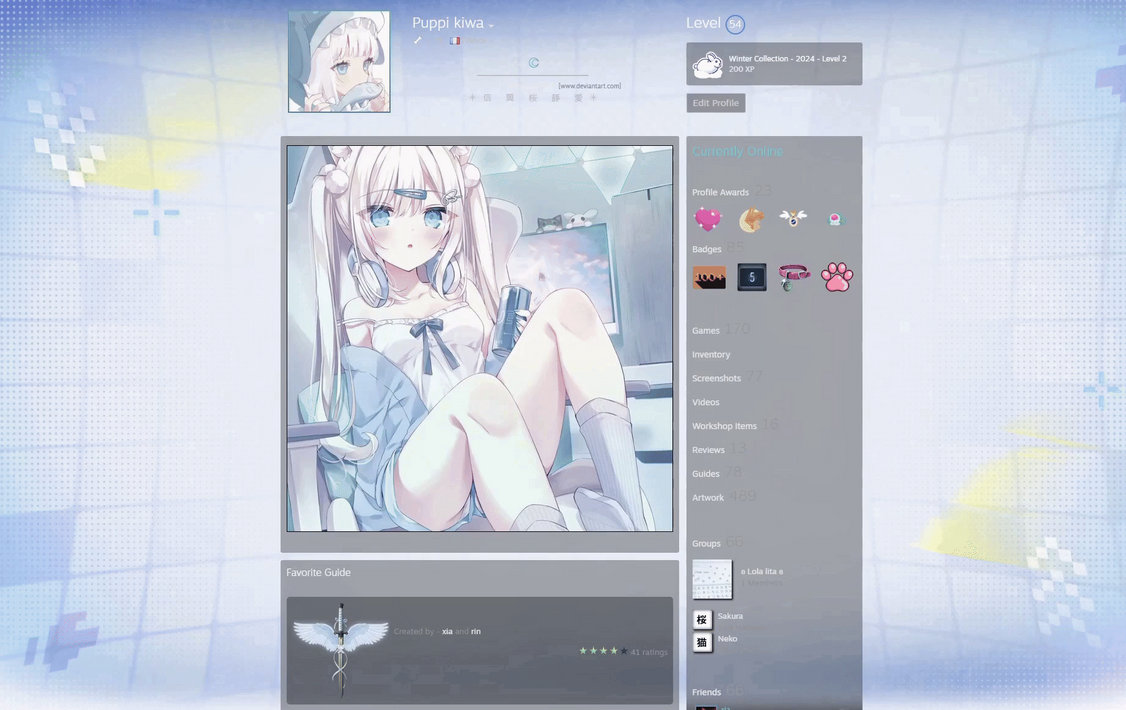Open the Neko group icon
The width and height of the screenshot is (1126, 710).
click(x=703, y=642)
